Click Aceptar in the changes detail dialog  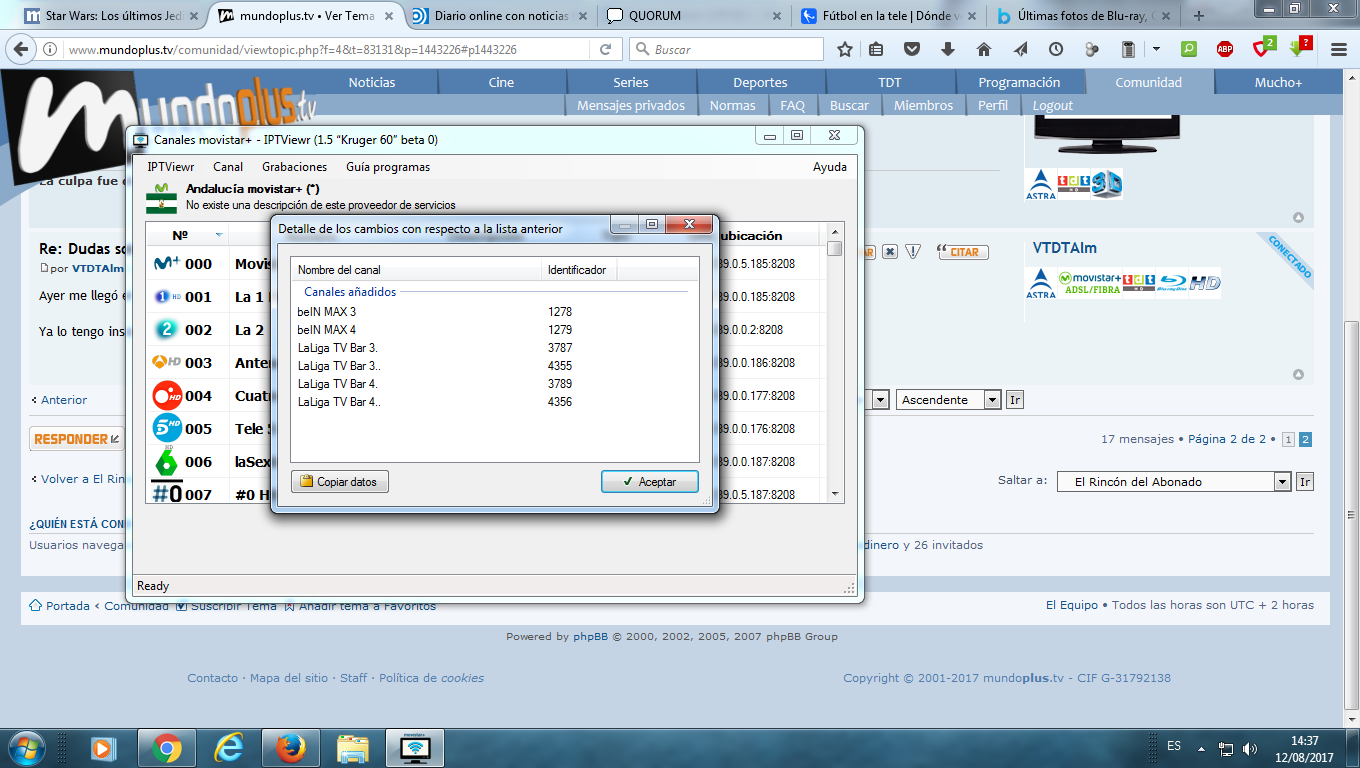(650, 482)
